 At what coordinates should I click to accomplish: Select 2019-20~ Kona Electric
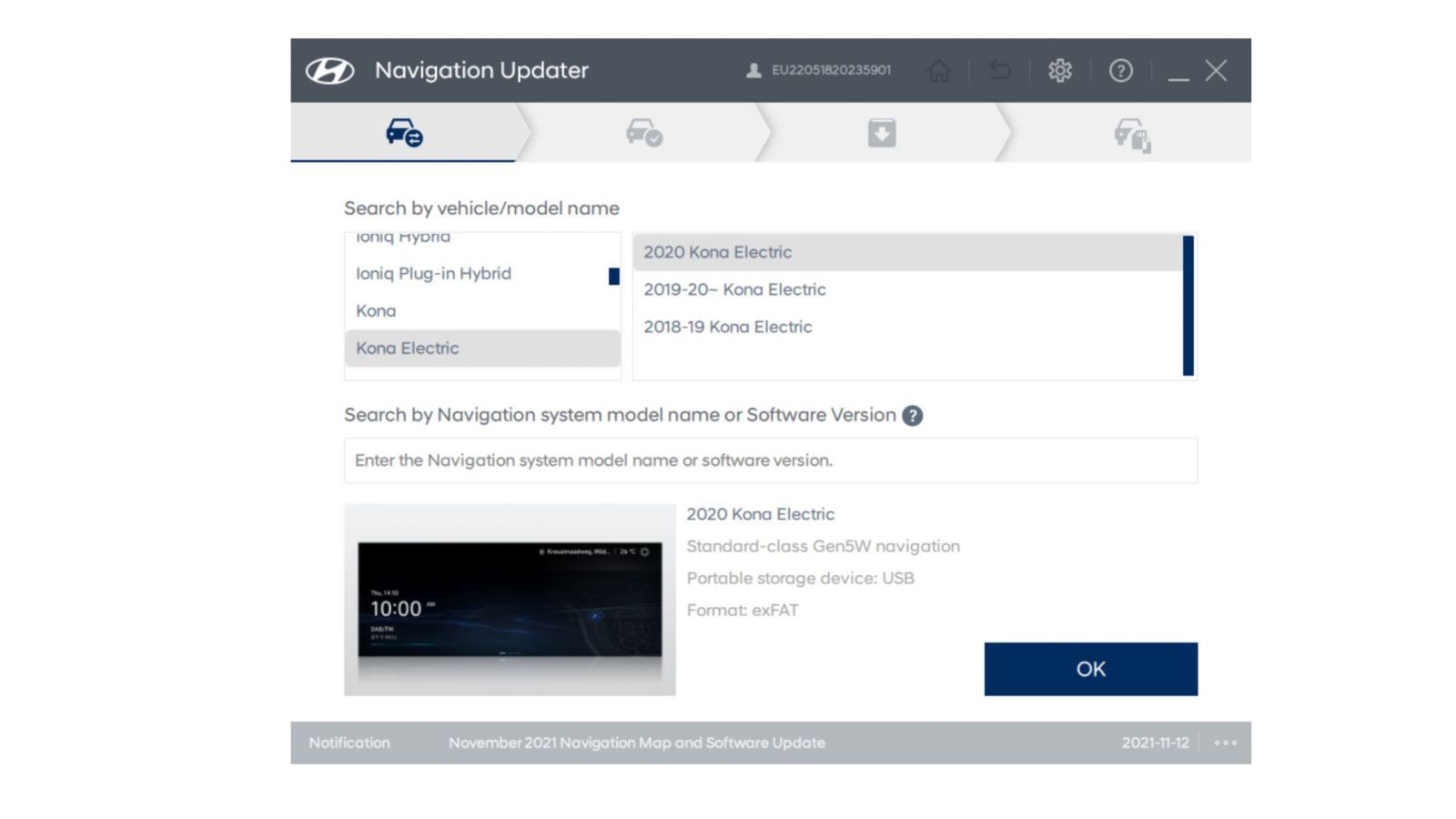point(734,289)
